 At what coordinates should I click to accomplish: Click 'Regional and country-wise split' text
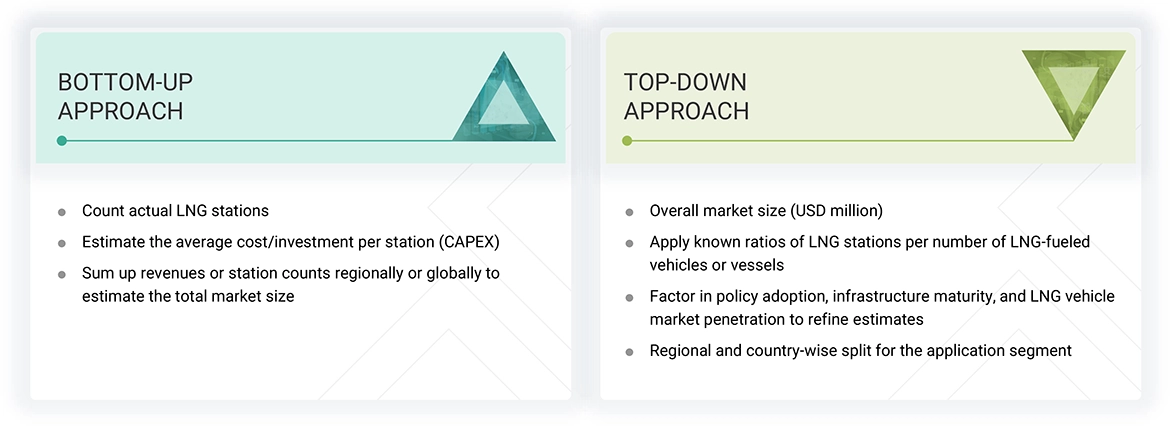click(x=860, y=351)
